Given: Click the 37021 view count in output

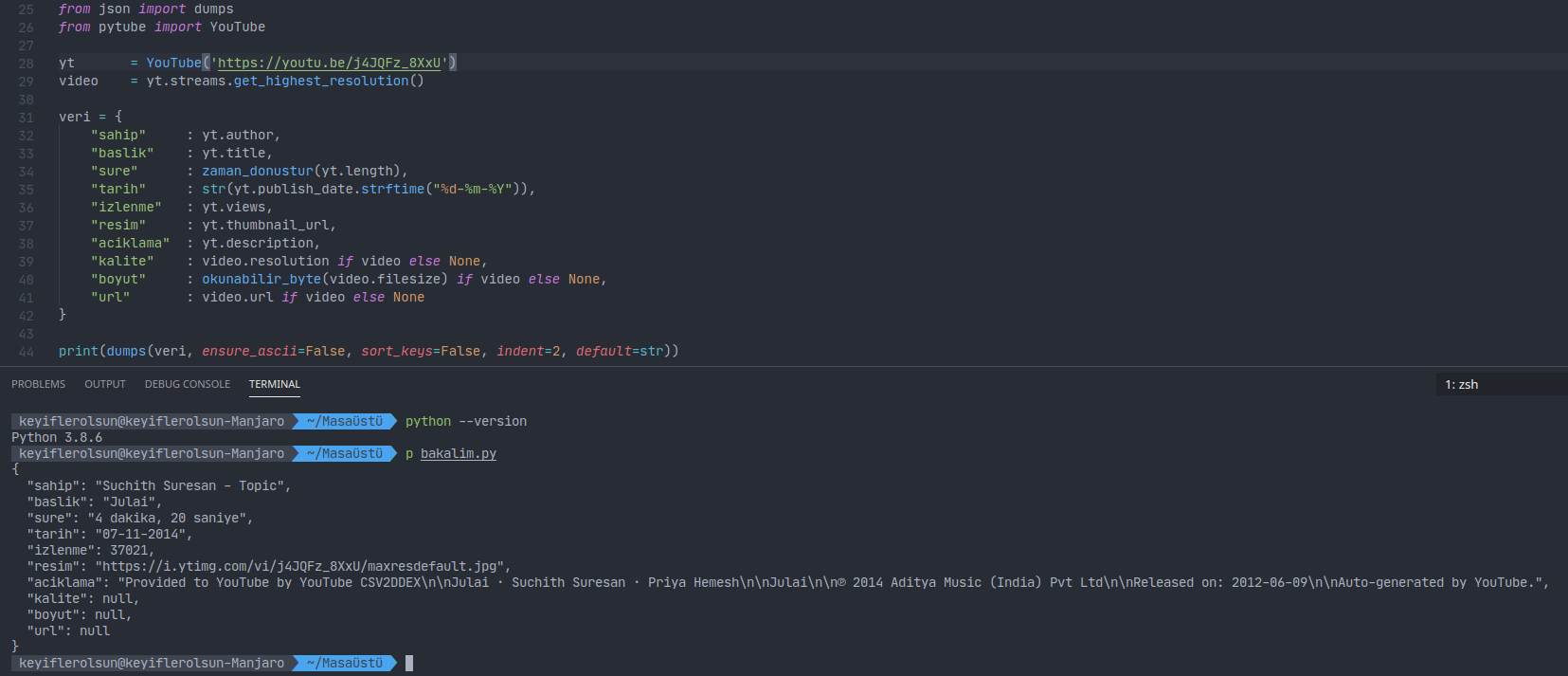Looking at the screenshot, I should [129, 550].
